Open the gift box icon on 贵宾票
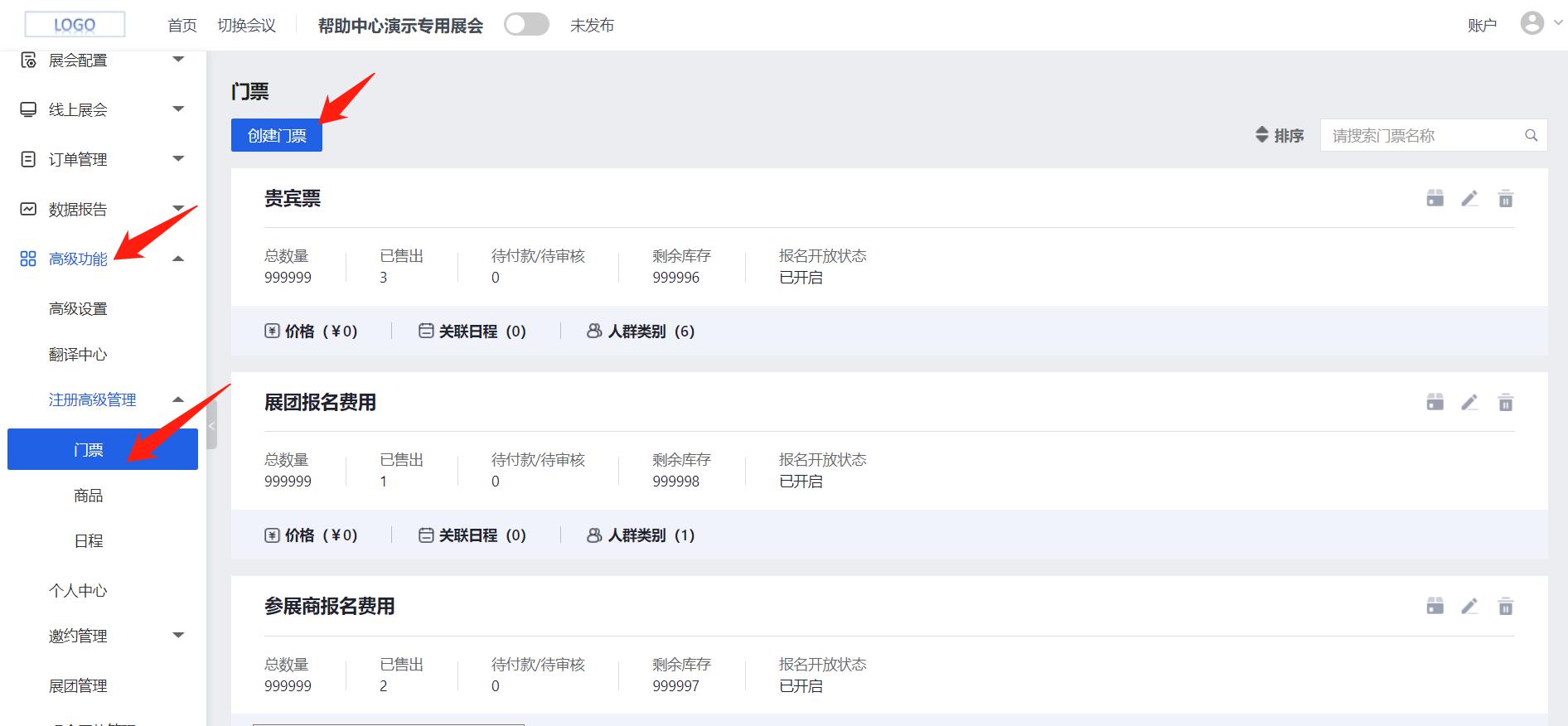The image size is (1568, 726). (1435, 199)
